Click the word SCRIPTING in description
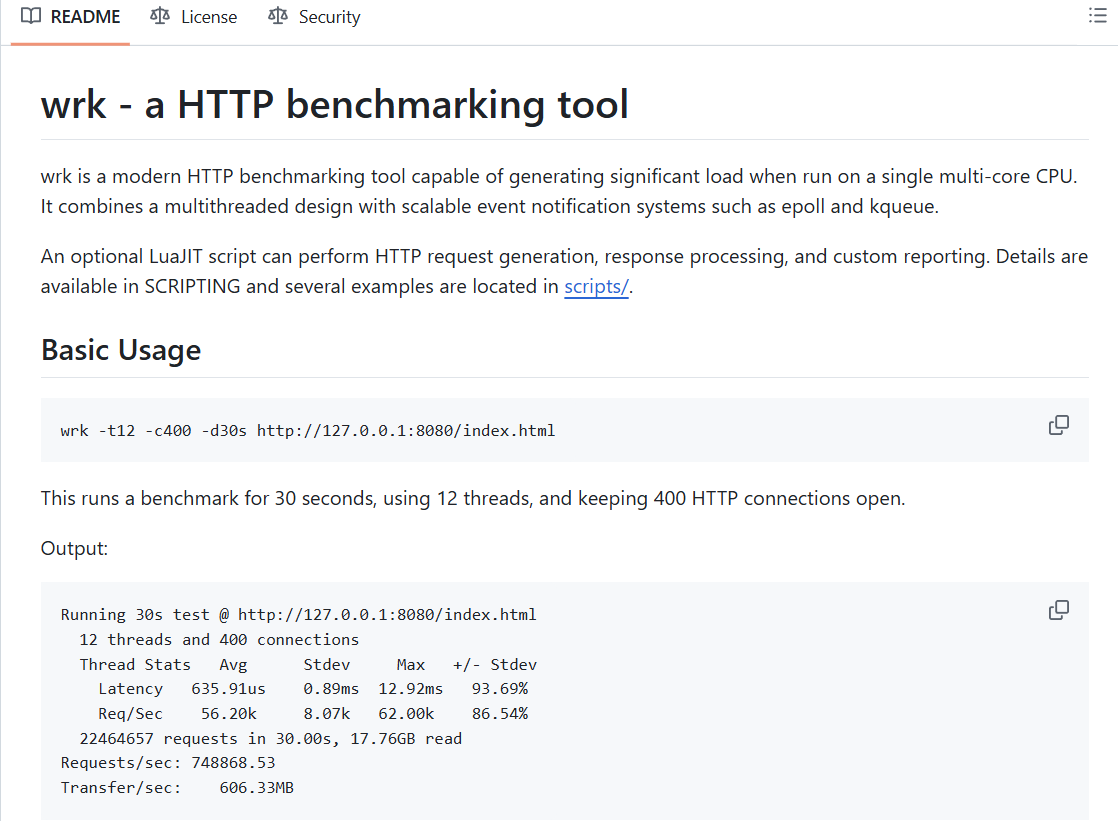 pyautogui.click(x=194, y=287)
